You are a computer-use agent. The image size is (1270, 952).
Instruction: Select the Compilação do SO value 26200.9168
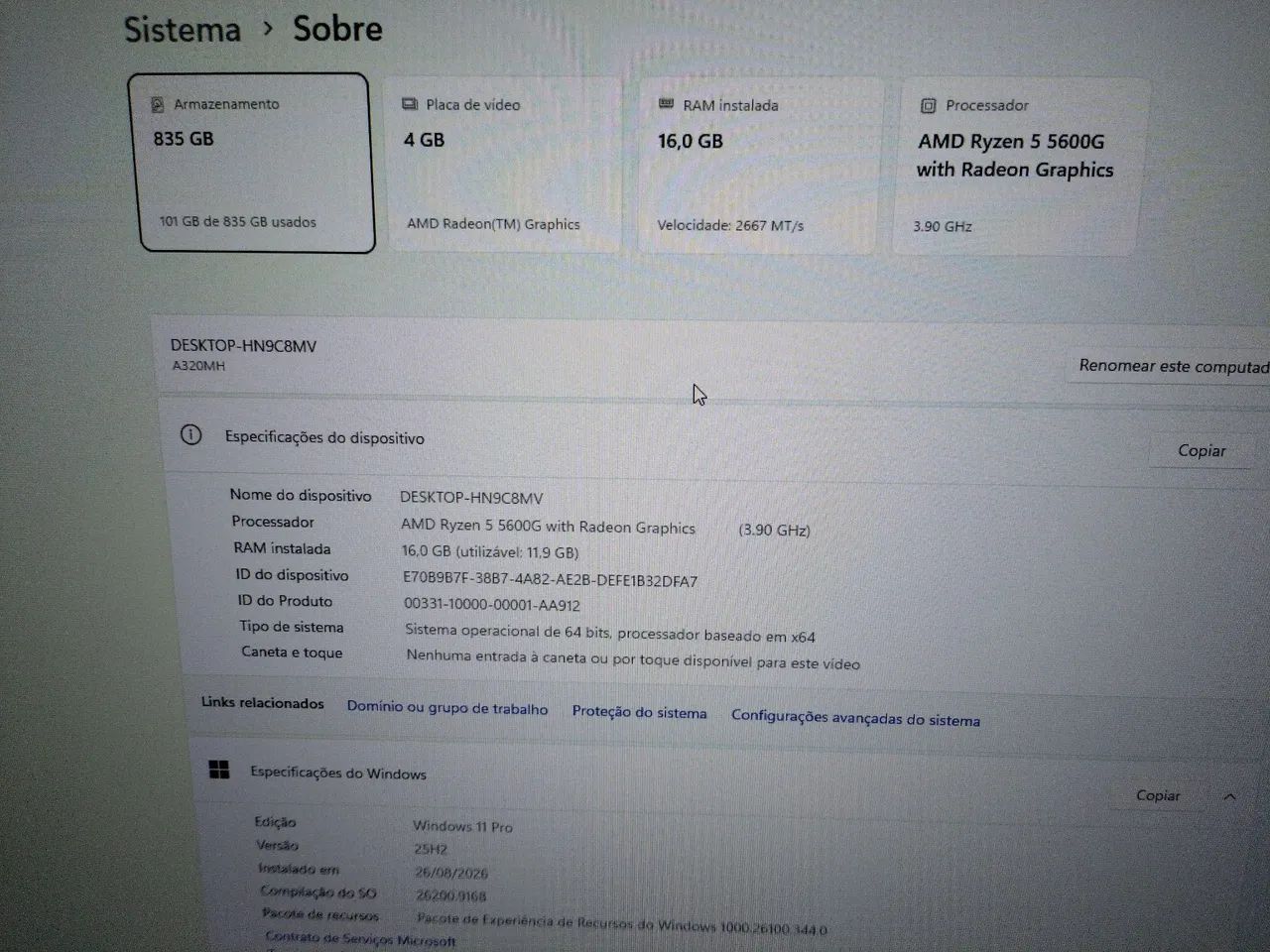[x=450, y=895]
